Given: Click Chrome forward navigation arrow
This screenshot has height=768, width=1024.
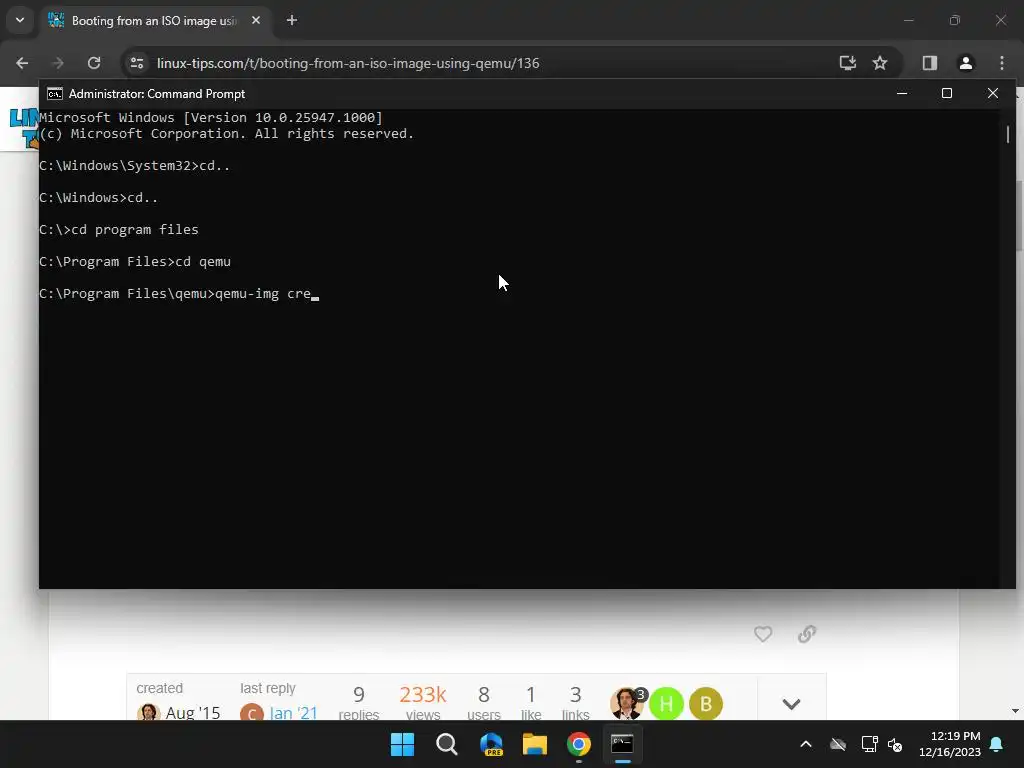Looking at the screenshot, I should [x=57, y=63].
